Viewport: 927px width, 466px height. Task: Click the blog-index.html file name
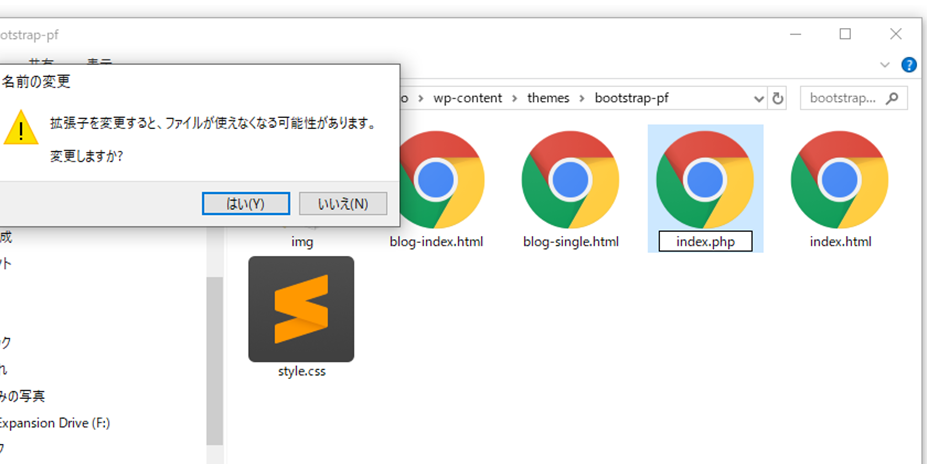(x=436, y=242)
